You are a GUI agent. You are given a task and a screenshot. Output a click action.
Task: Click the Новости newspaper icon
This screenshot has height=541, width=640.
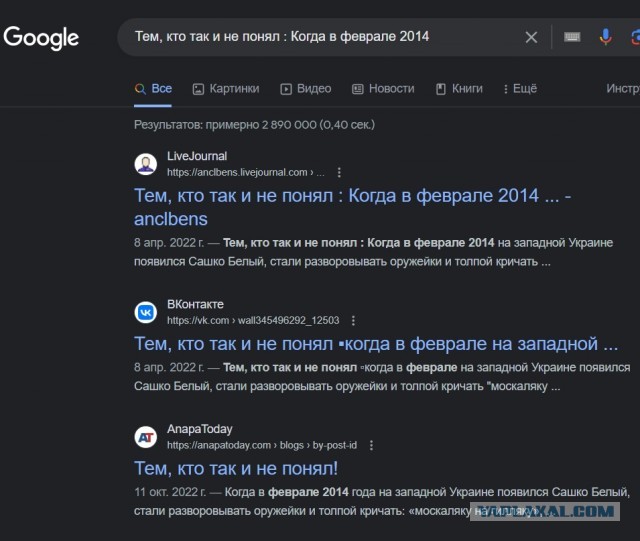coord(358,89)
